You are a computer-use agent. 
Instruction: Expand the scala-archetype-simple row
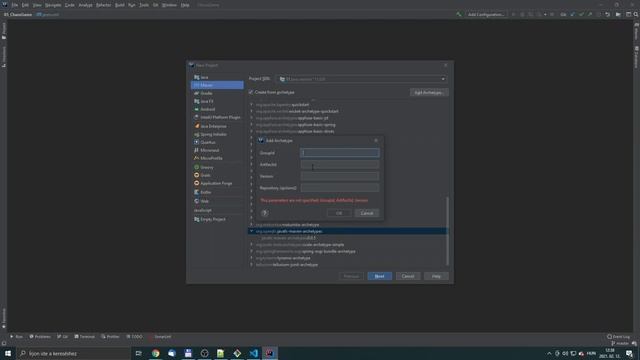pos(251,244)
